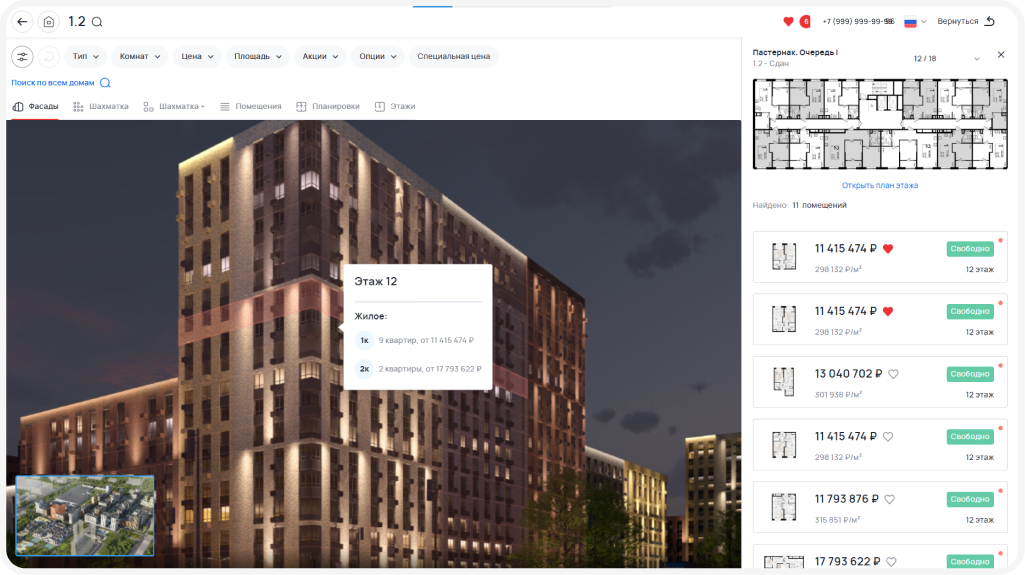Open the filter settings sliders icon
This screenshot has height=575, width=1025.
tap(22, 57)
